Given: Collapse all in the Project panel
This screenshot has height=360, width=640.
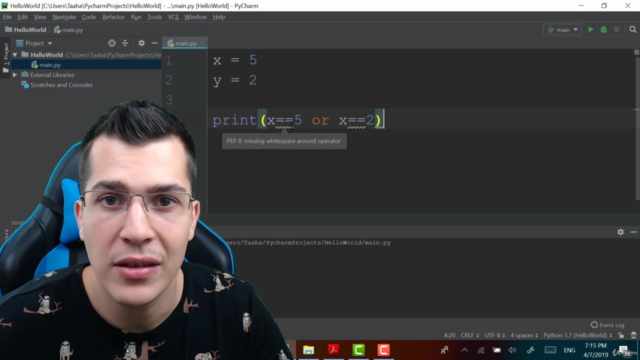Looking at the screenshot, I should pyautogui.click(x=125, y=43).
